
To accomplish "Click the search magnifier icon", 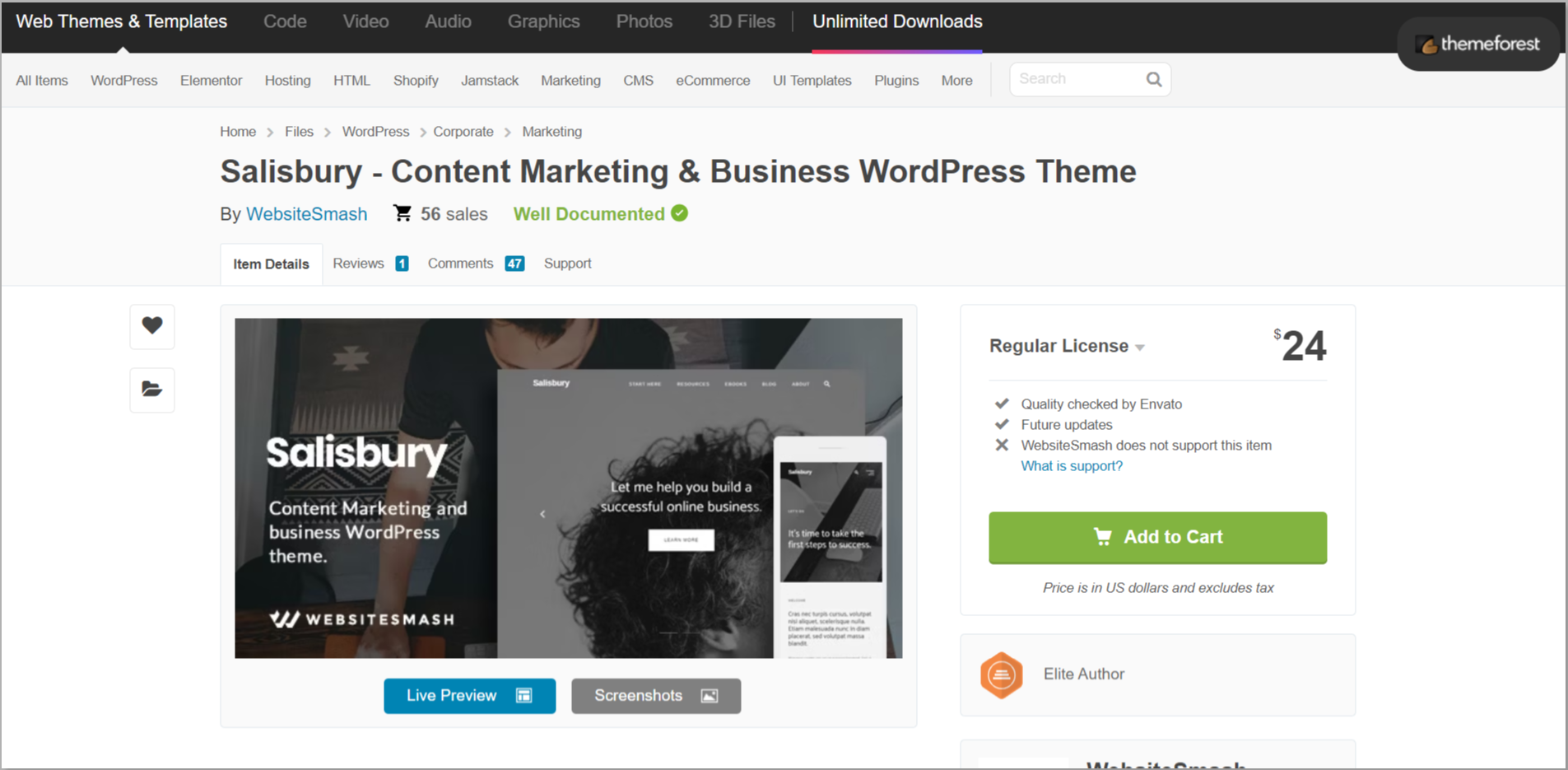I will point(1154,79).
